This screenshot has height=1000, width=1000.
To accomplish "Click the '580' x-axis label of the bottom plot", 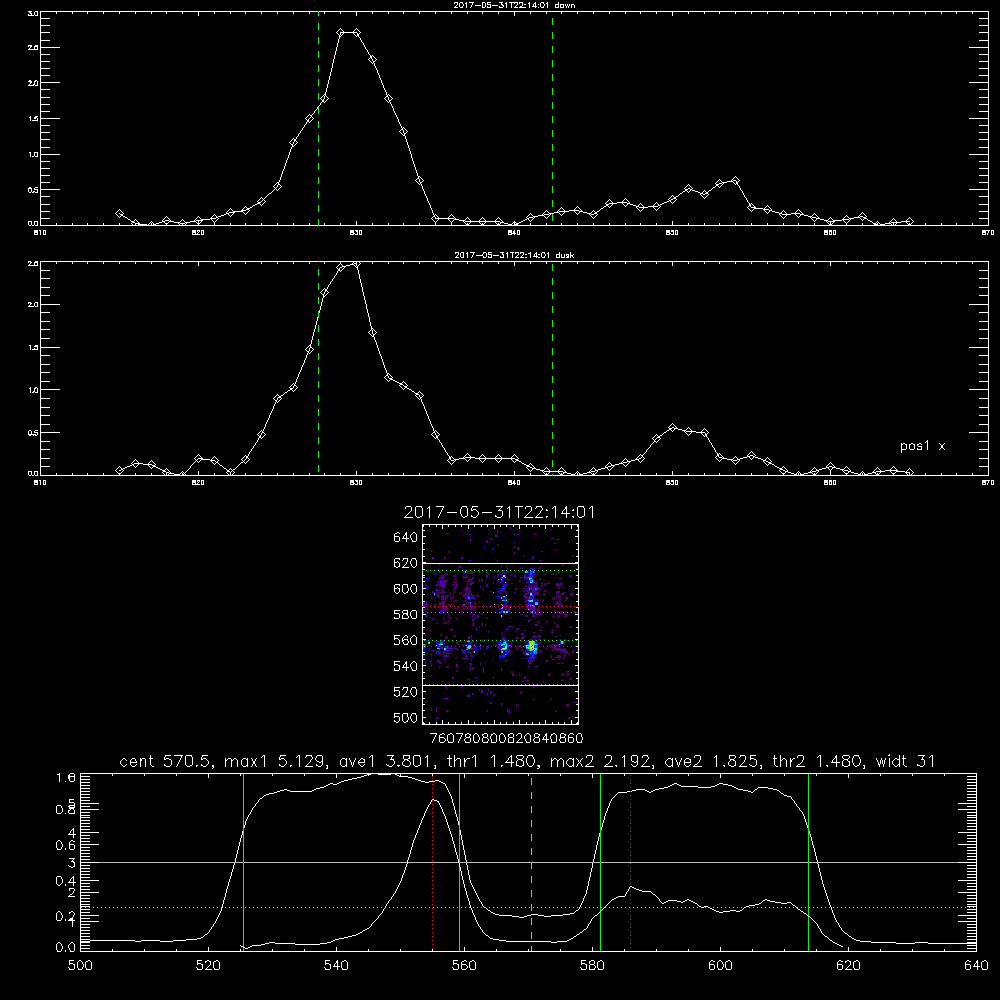I will click(x=592, y=966).
